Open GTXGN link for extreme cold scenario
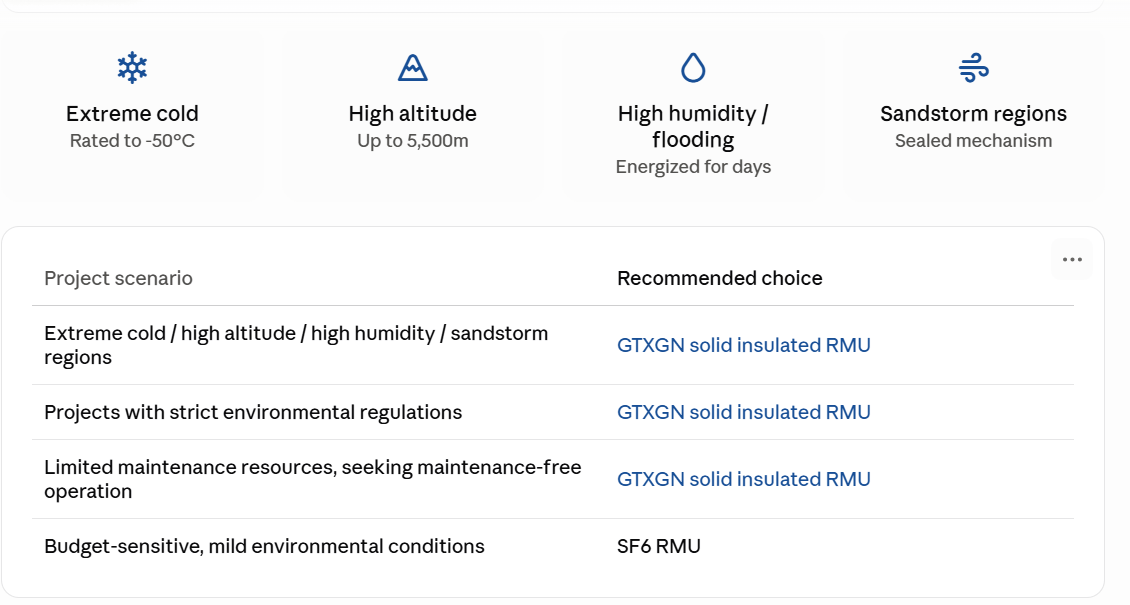 [x=744, y=345]
